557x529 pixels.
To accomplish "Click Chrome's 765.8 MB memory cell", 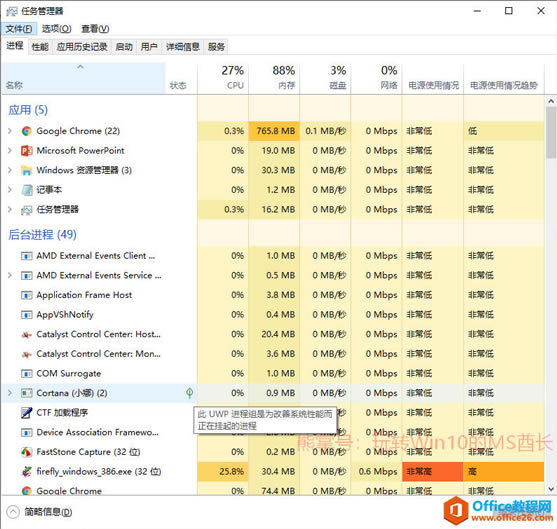I will 274,131.
